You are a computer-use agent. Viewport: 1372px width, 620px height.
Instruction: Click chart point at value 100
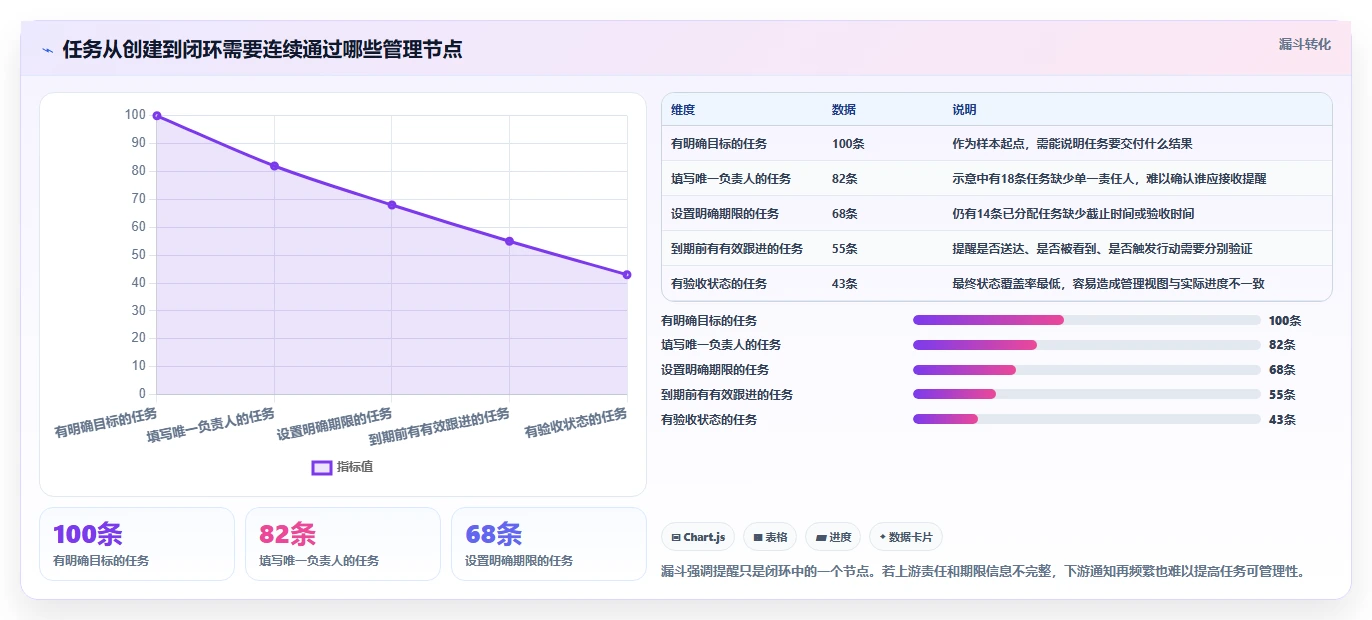click(157, 116)
